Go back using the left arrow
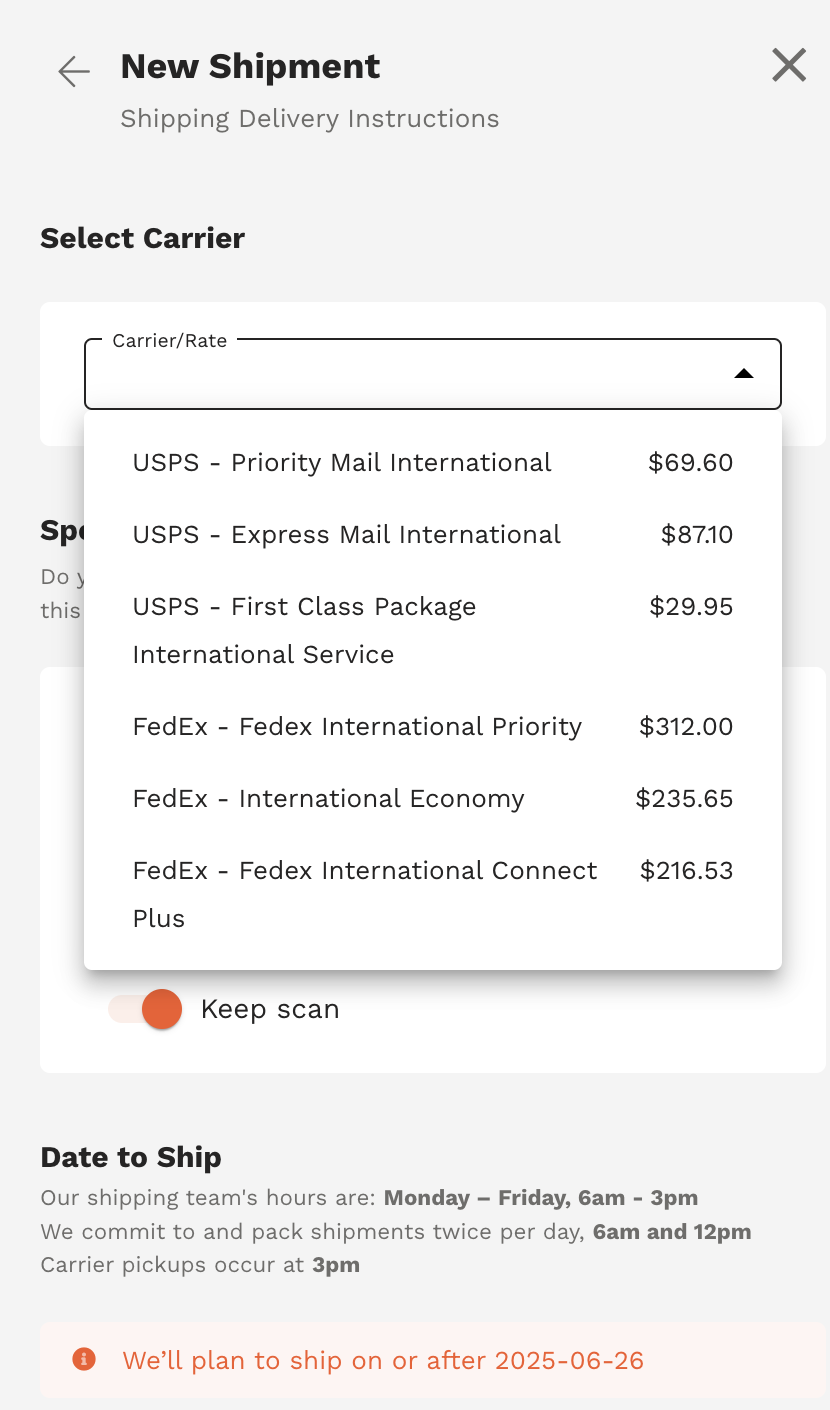 point(74,71)
